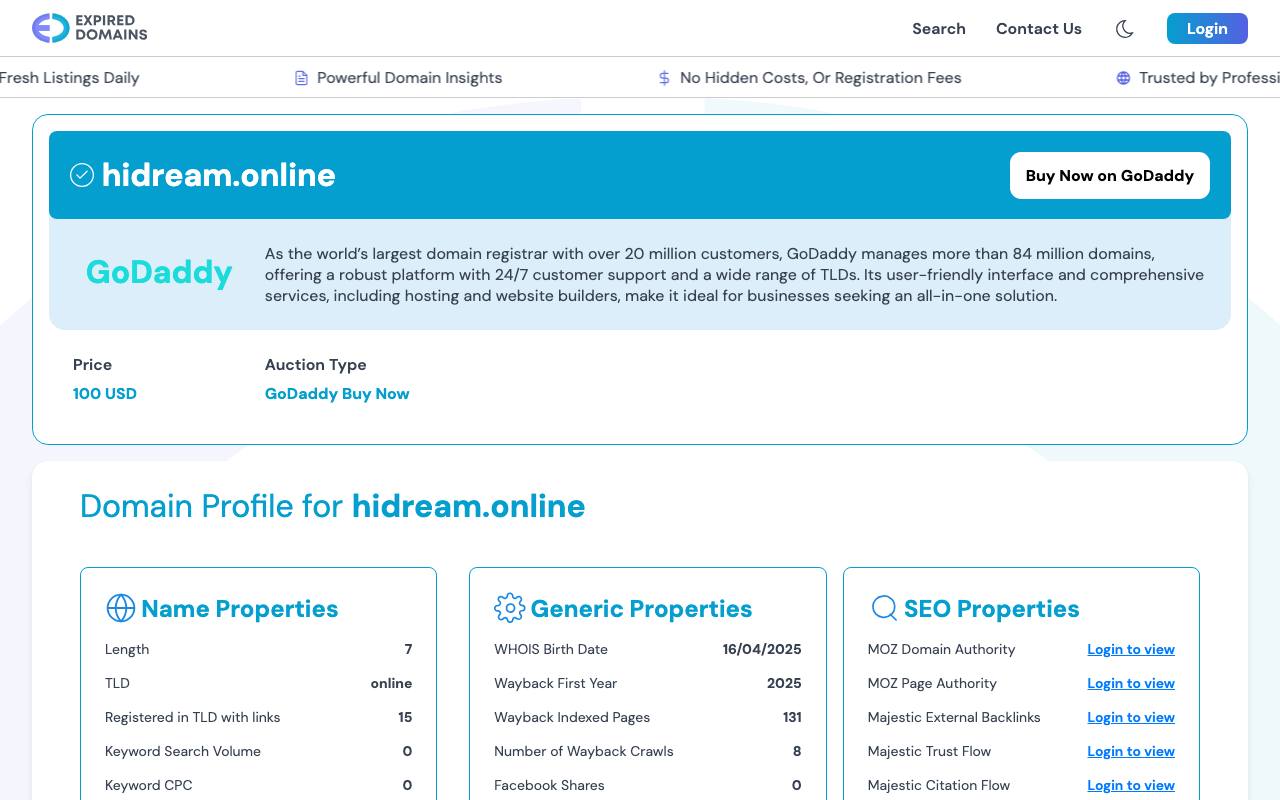Click the 100 USD price value

pyautogui.click(x=105, y=394)
